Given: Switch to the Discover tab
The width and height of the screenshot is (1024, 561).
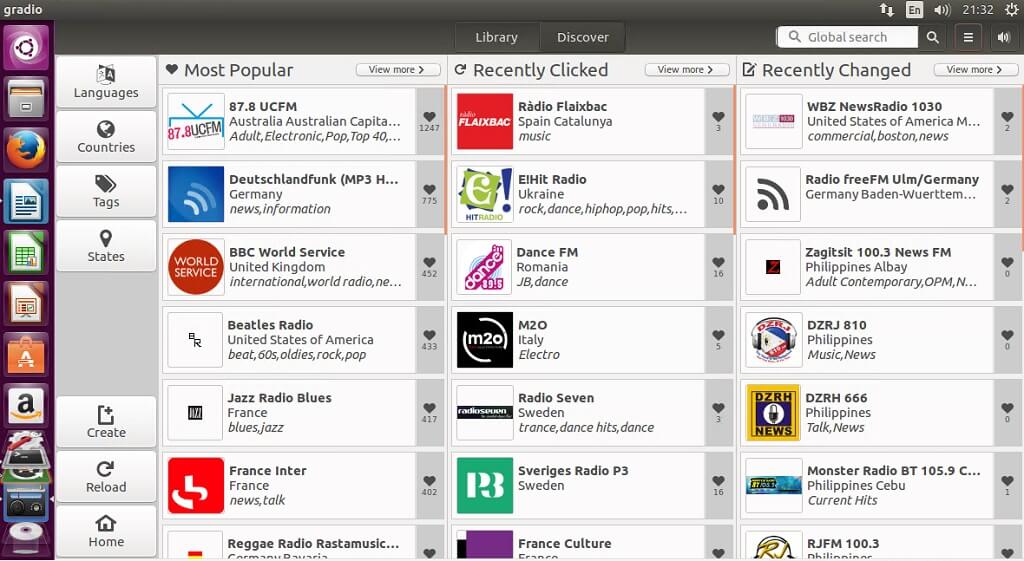Looking at the screenshot, I should (x=583, y=37).
